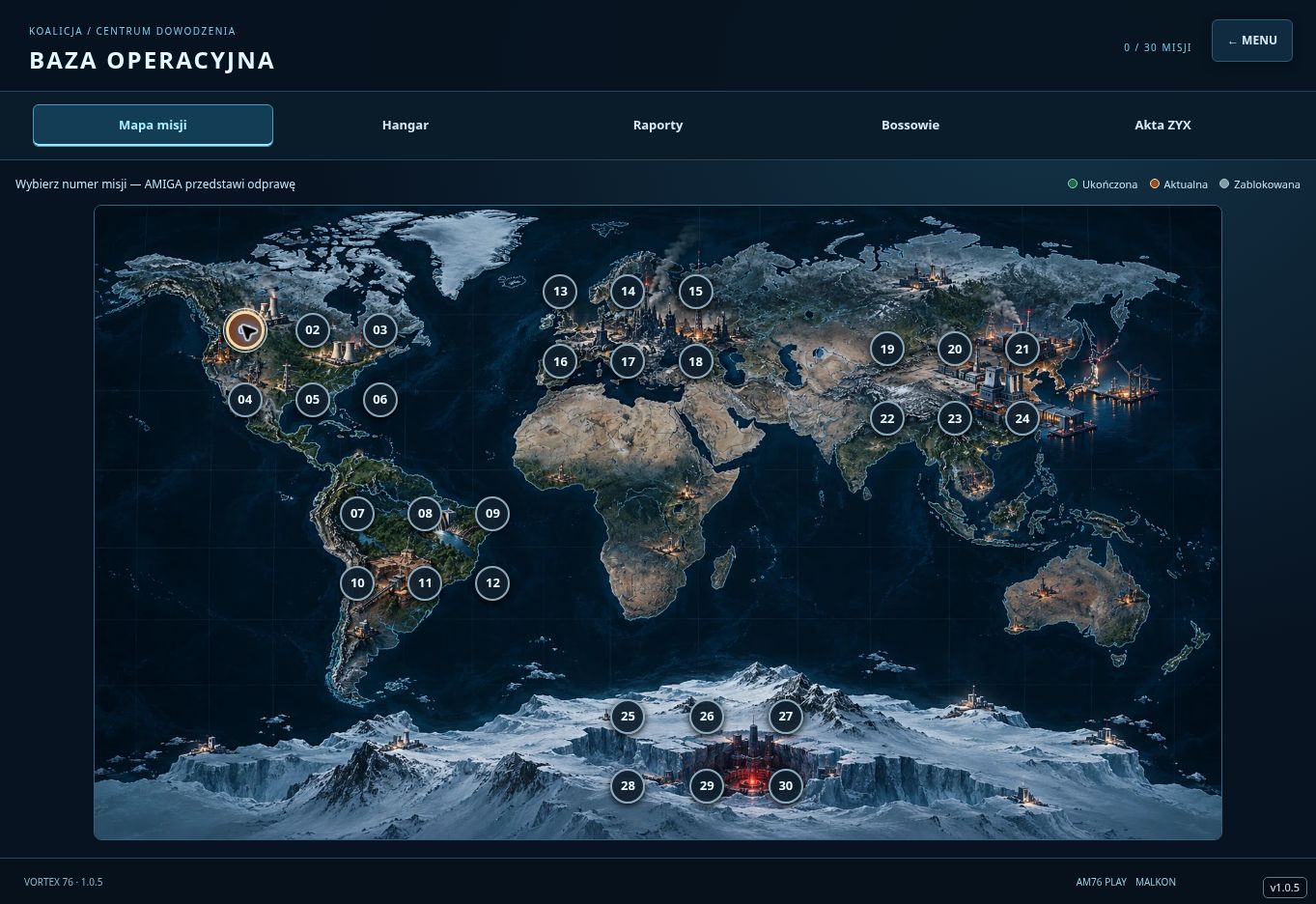Open mission 13 in Europe
Viewport: 1316px width, 904px height.
560,292
